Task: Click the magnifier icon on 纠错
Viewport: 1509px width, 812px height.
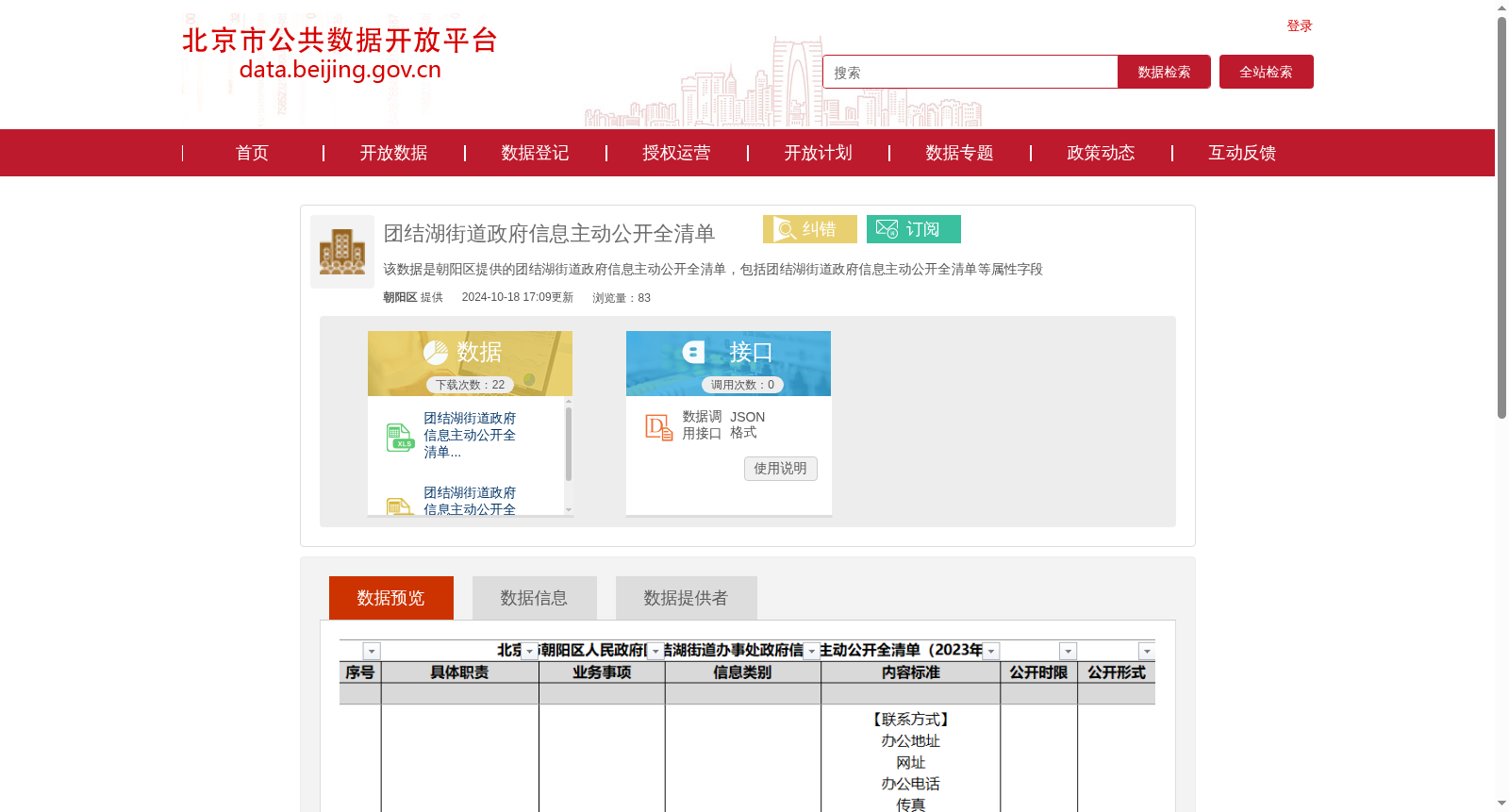Action: tap(785, 229)
